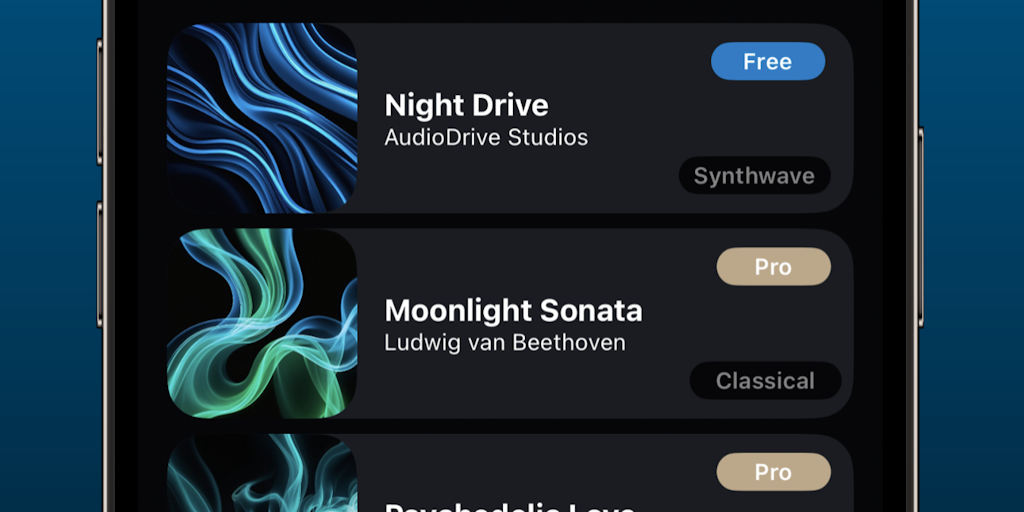View the AudioDrive Studios artist name
The image size is (1024, 512).
(x=486, y=137)
